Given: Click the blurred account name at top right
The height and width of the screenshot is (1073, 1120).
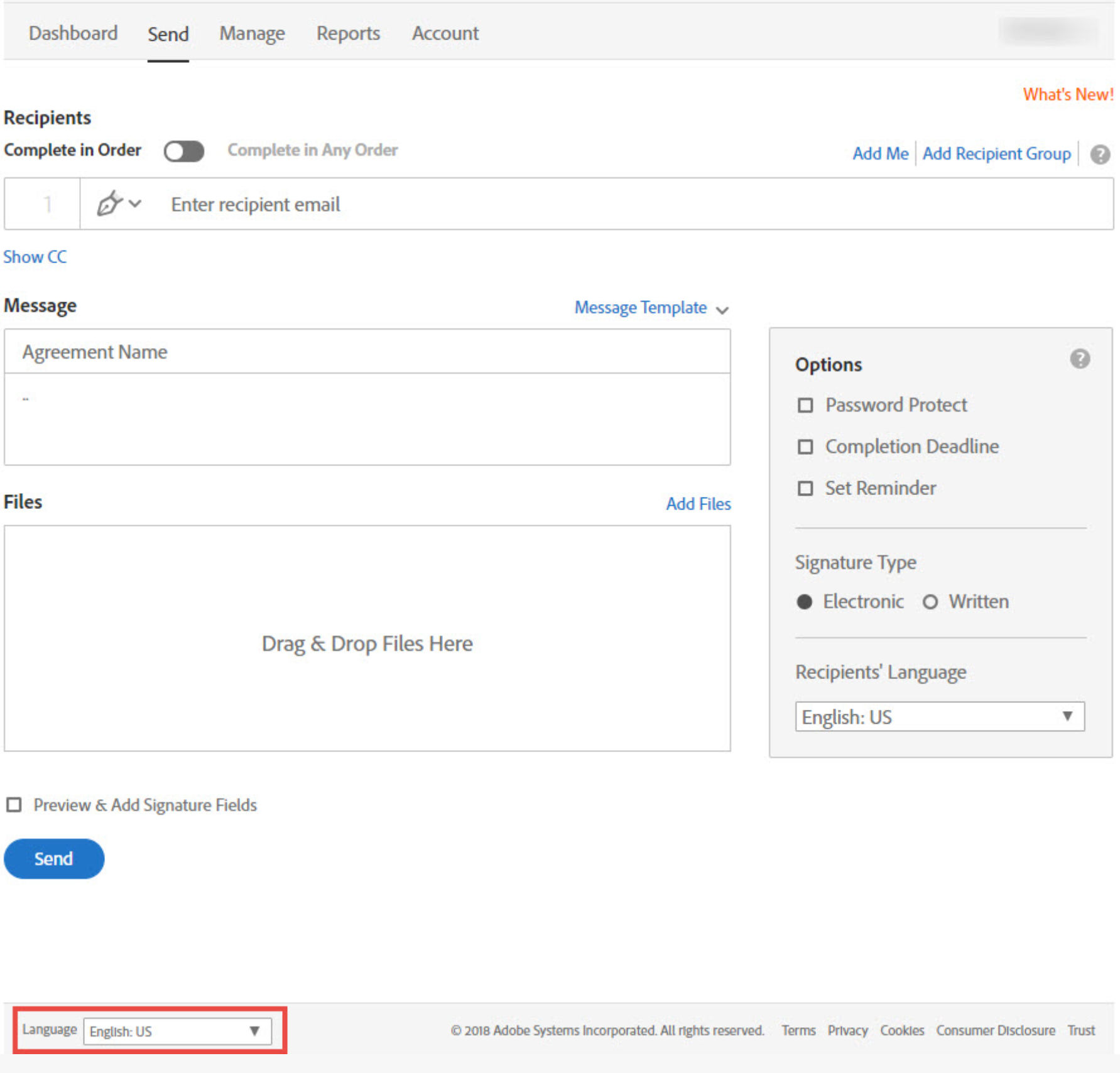Looking at the screenshot, I should (x=1049, y=31).
